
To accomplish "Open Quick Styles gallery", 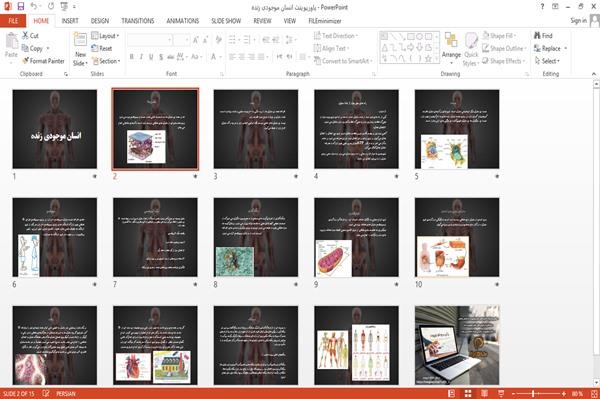I will click(471, 49).
